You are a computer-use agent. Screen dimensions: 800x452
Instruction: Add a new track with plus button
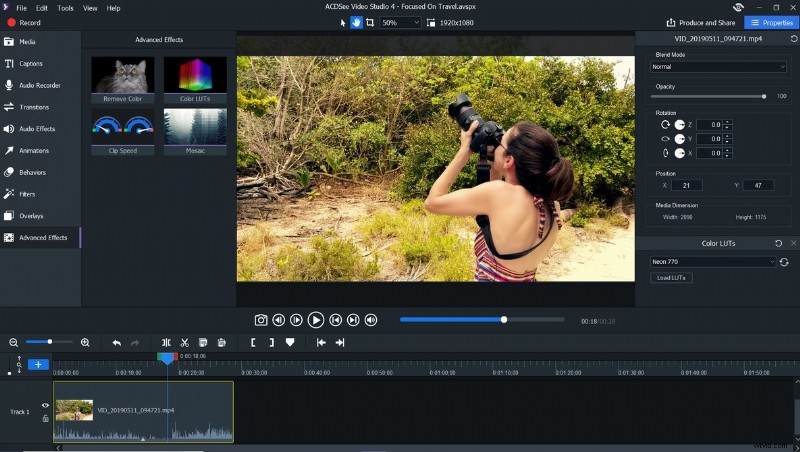click(38, 364)
